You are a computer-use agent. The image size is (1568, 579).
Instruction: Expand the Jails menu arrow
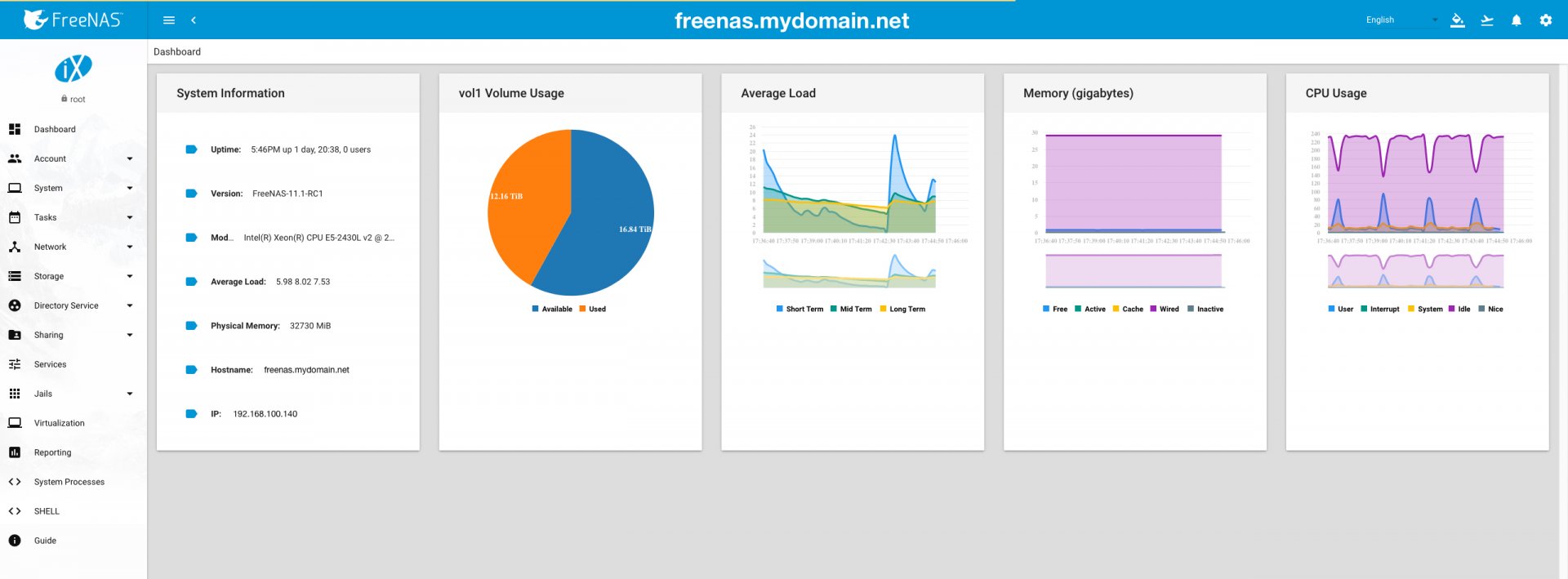[x=130, y=394]
